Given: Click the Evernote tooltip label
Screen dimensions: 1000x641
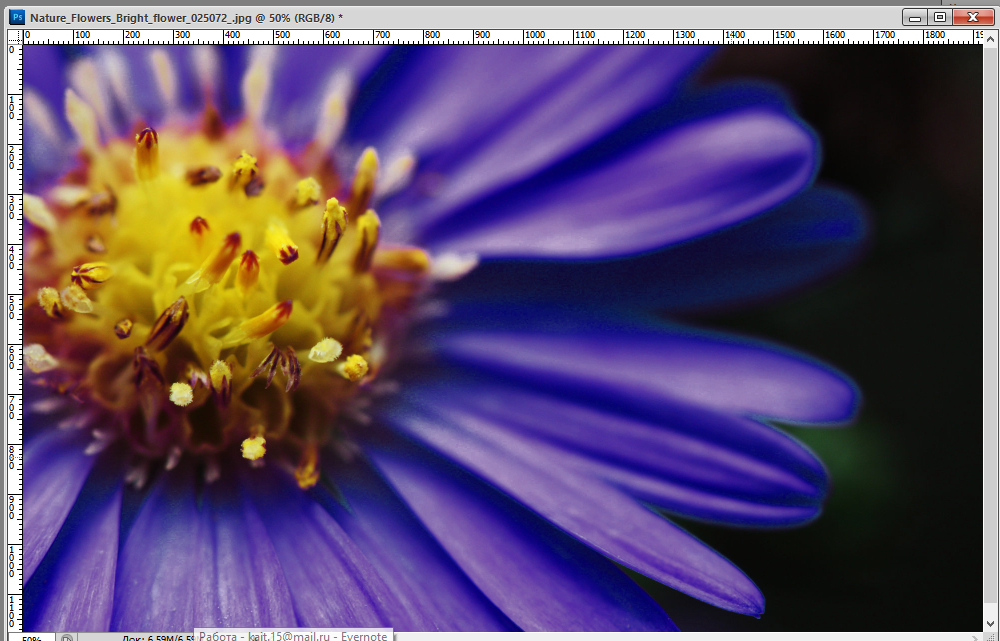Looking at the screenshot, I should click(293, 636).
